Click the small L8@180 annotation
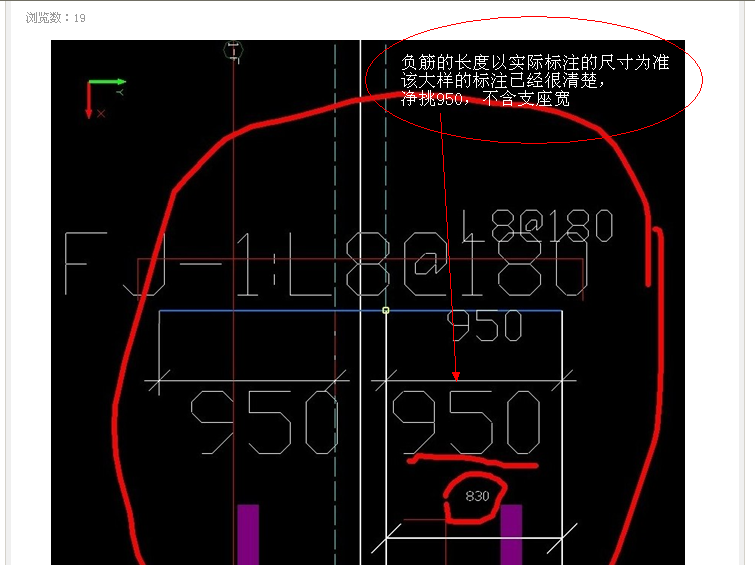 (x=537, y=226)
